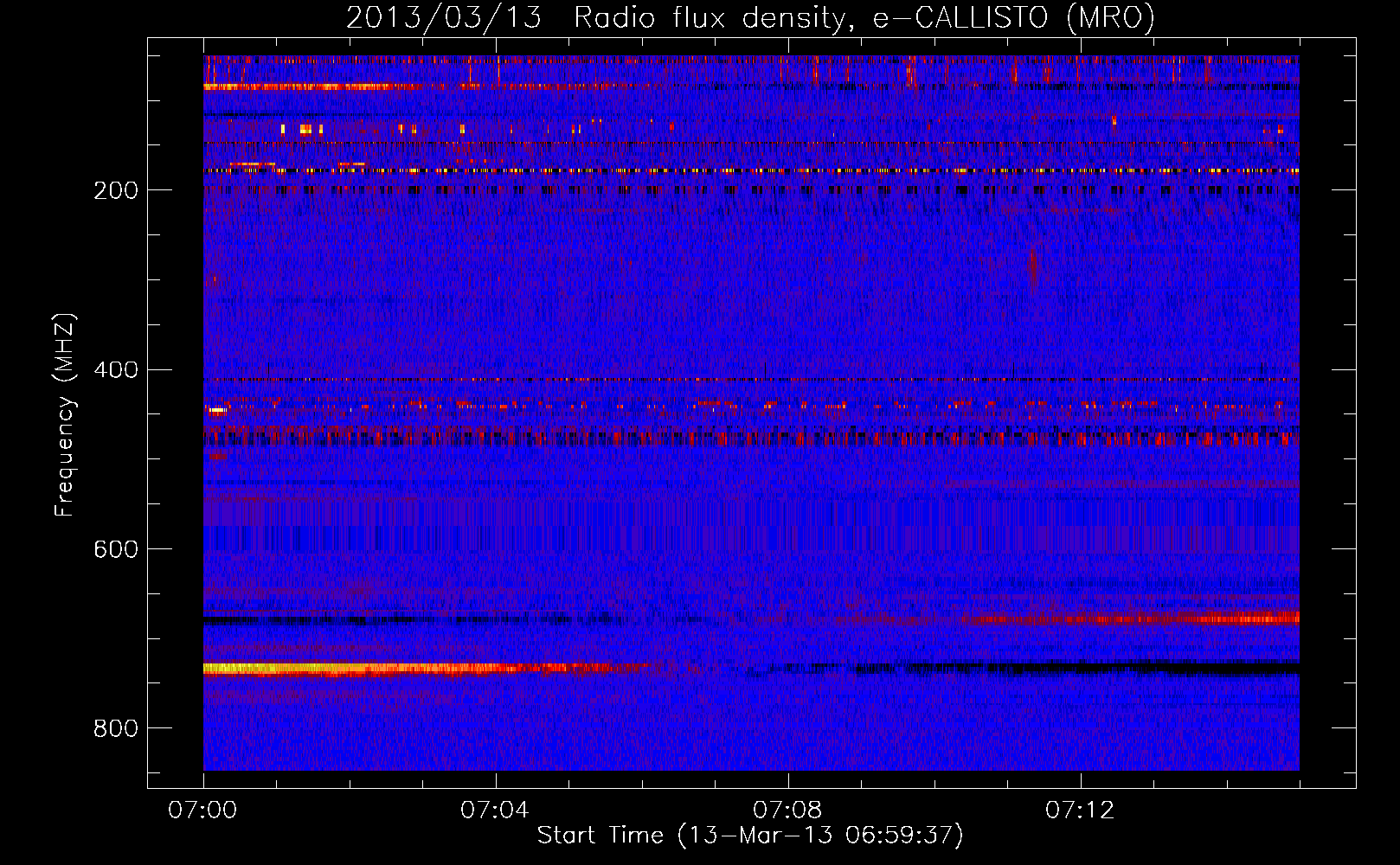This screenshot has width=1400, height=865.
Task: Click the plot title '2013/03/13 Radio flux density'
Action: 593,18
